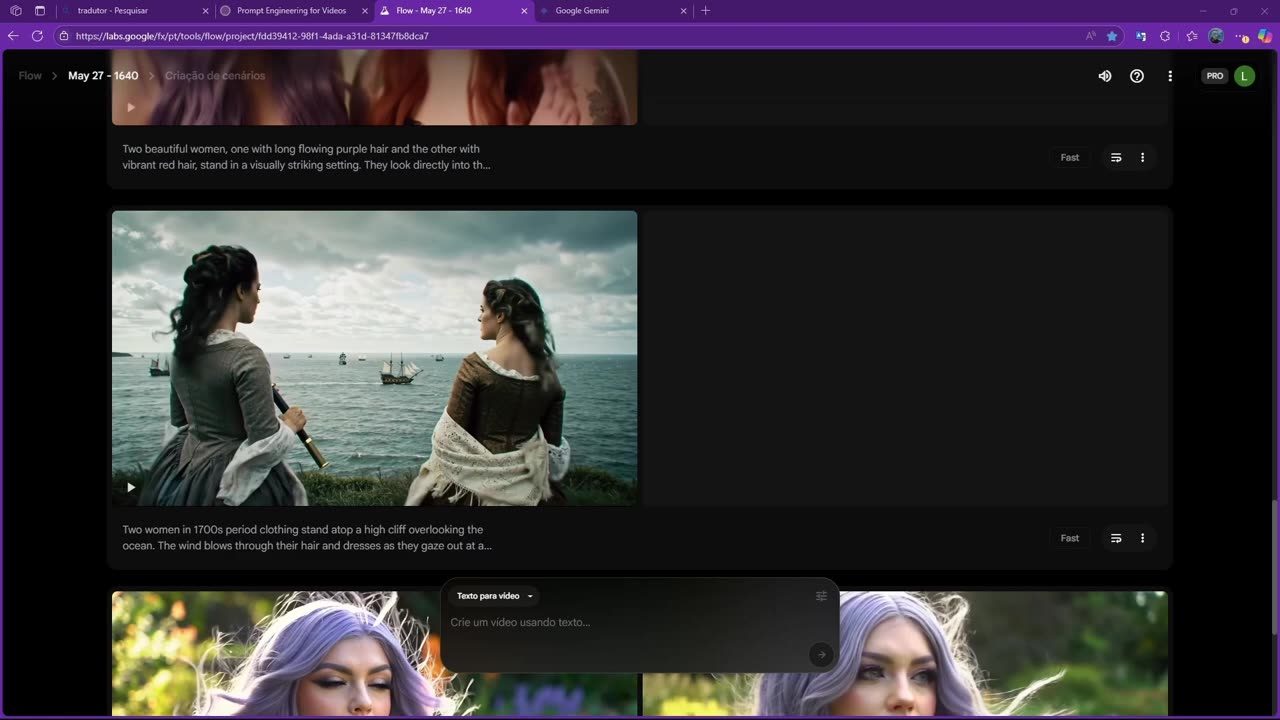Click the May 27 - 1640 breadcrumb
The width and height of the screenshot is (1280, 720).
click(x=103, y=76)
